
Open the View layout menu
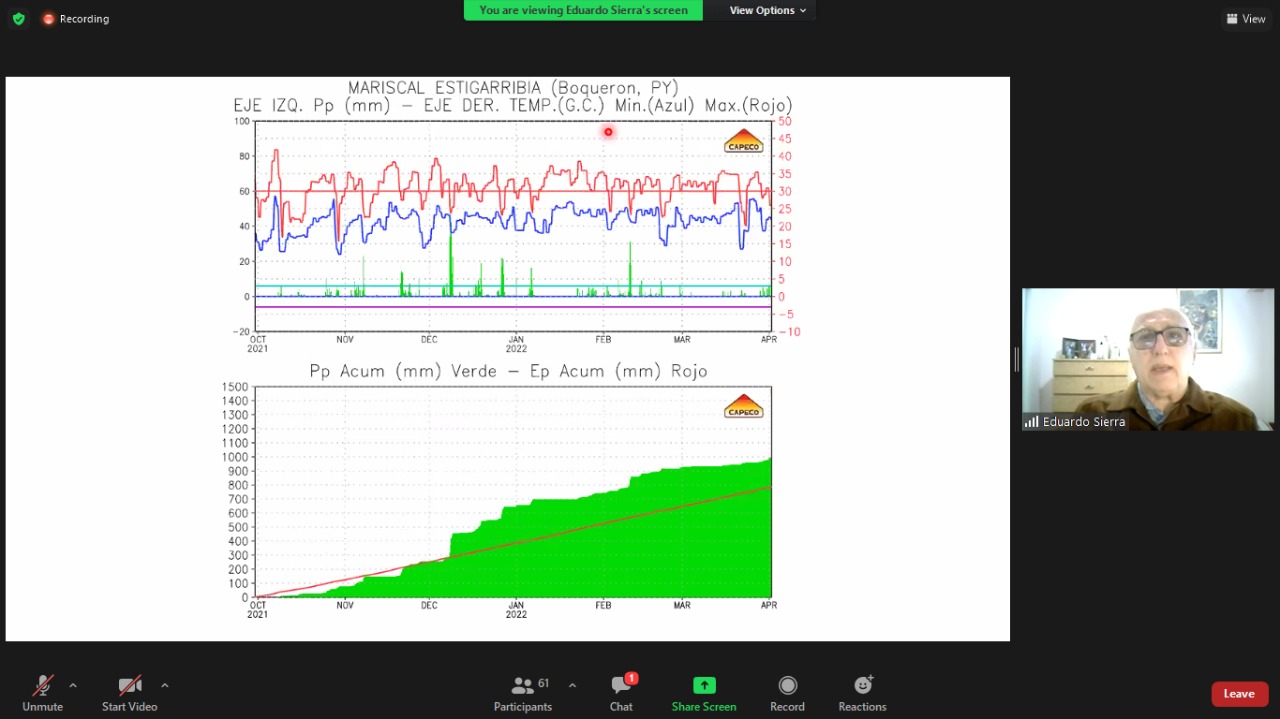[x=1246, y=19]
